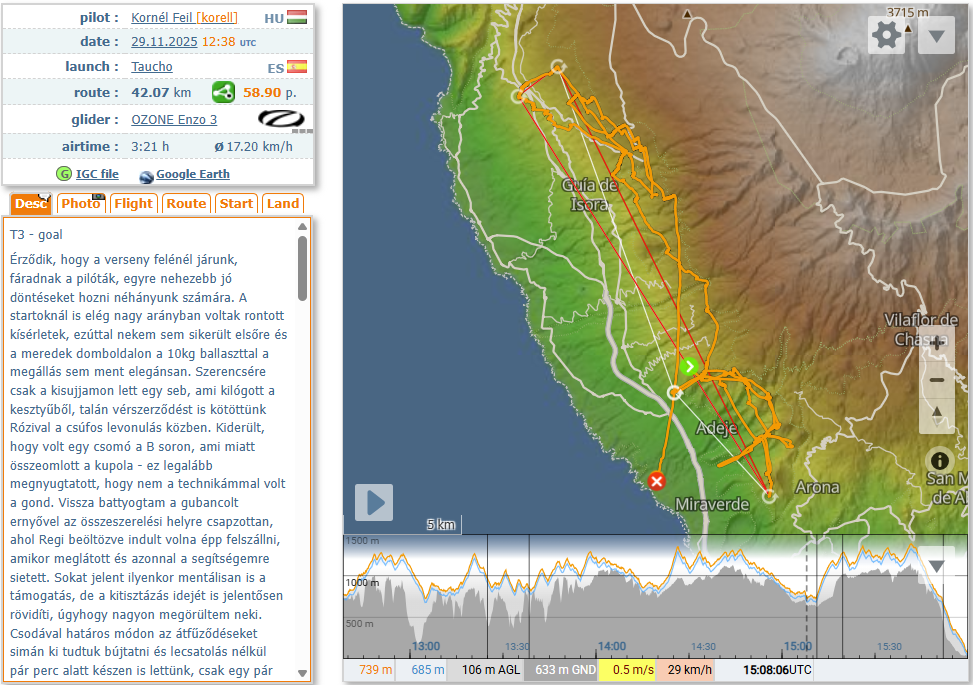Viewport: 973px width, 685px height.
Task: Click the green launch point marker
Action: pyautogui.click(x=689, y=366)
